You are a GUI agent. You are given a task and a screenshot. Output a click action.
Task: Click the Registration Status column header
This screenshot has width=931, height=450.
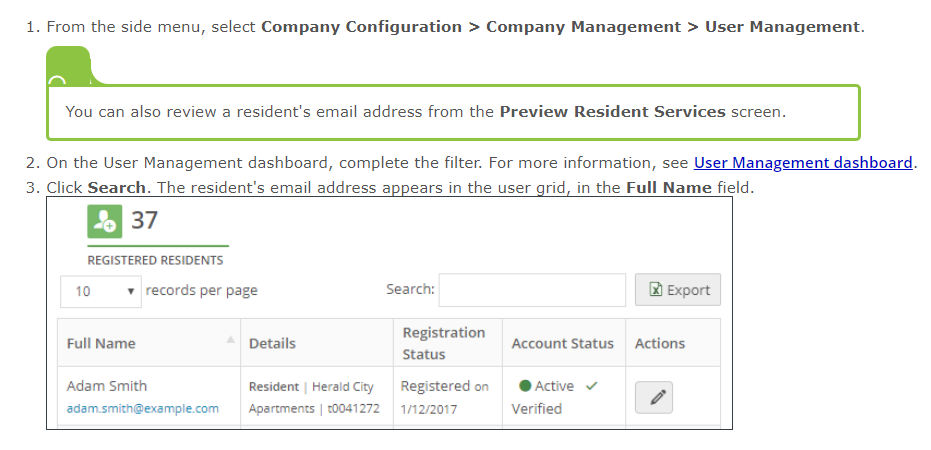coord(444,343)
